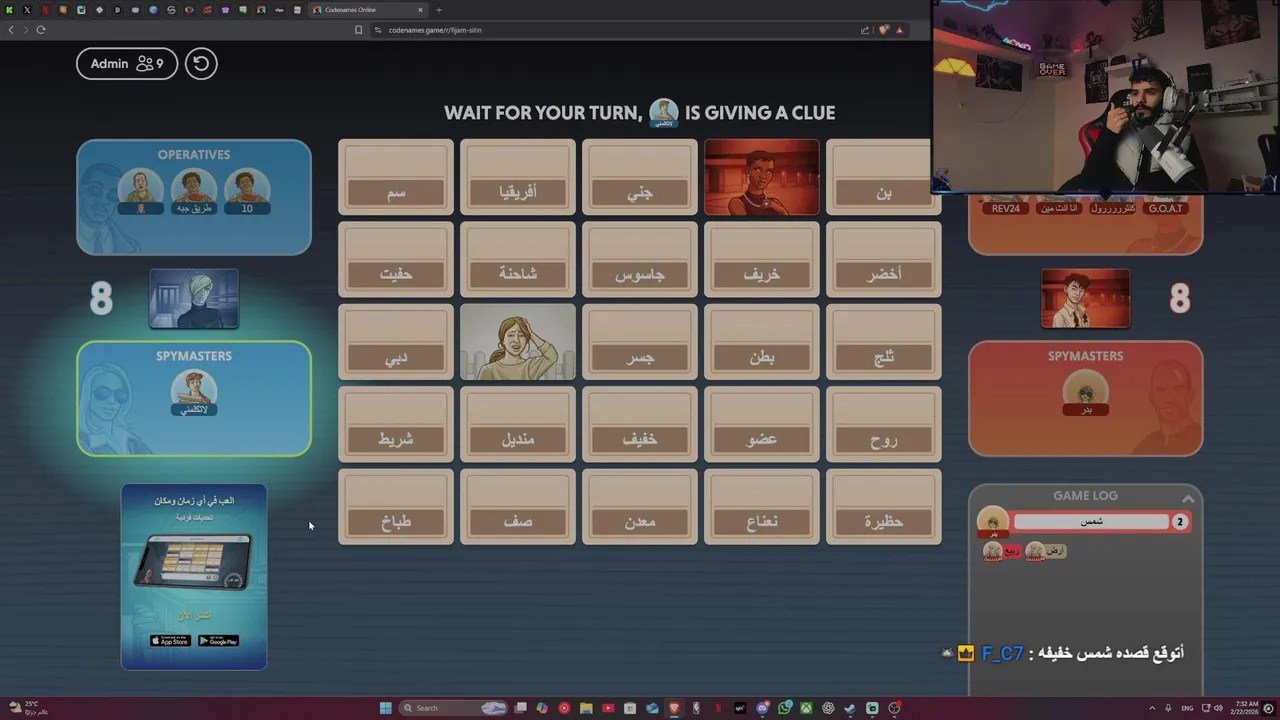Choose the شريط word card
The height and width of the screenshot is (720, 1280).
click(396, 424)
